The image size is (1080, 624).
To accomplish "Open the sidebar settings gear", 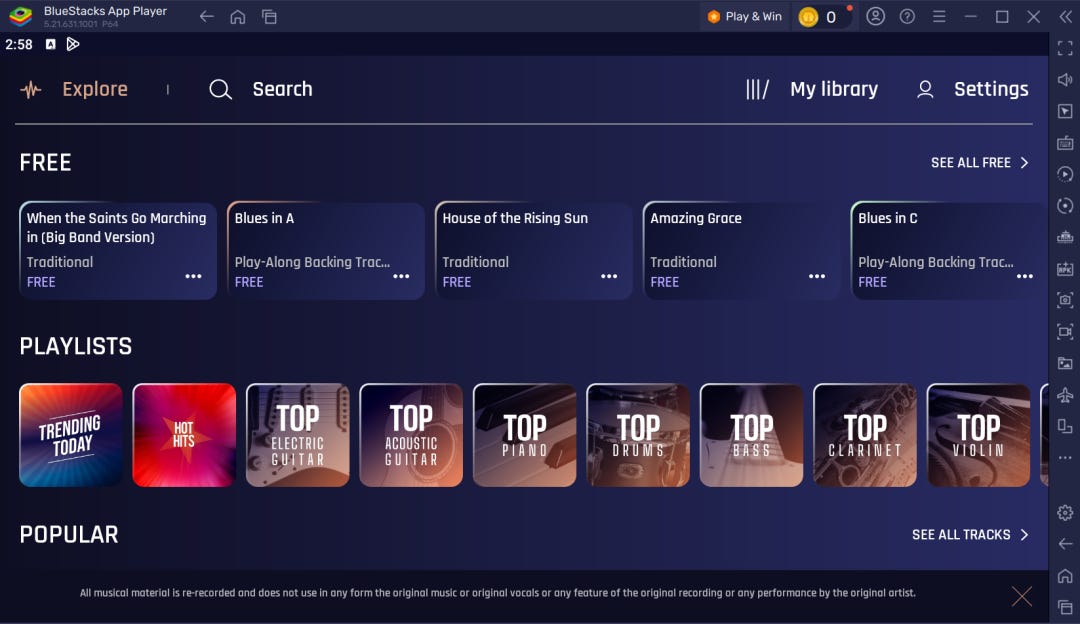I will 1065,512.
